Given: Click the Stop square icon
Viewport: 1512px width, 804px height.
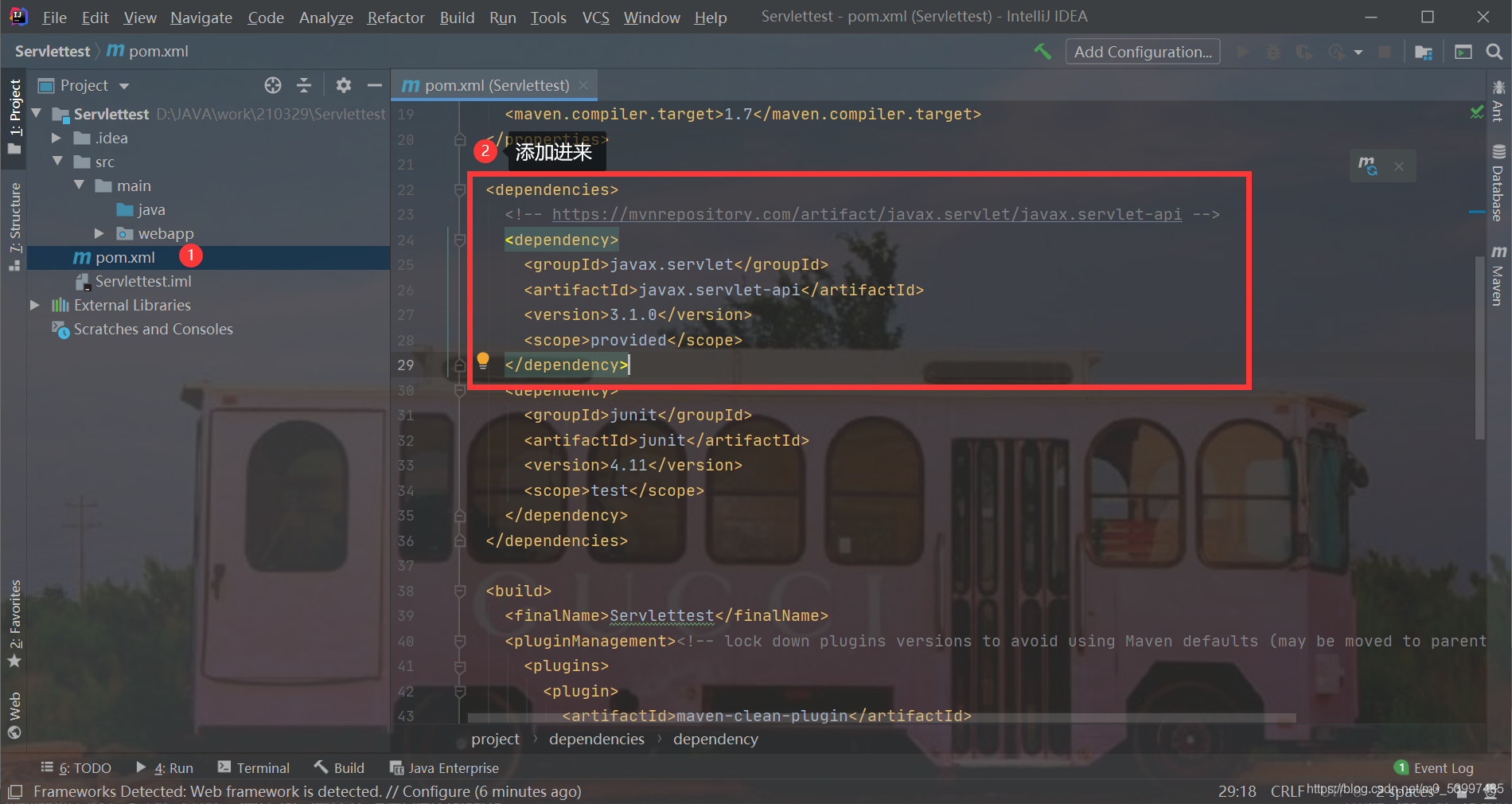Looking at the screenshot, I should 1385,52.
